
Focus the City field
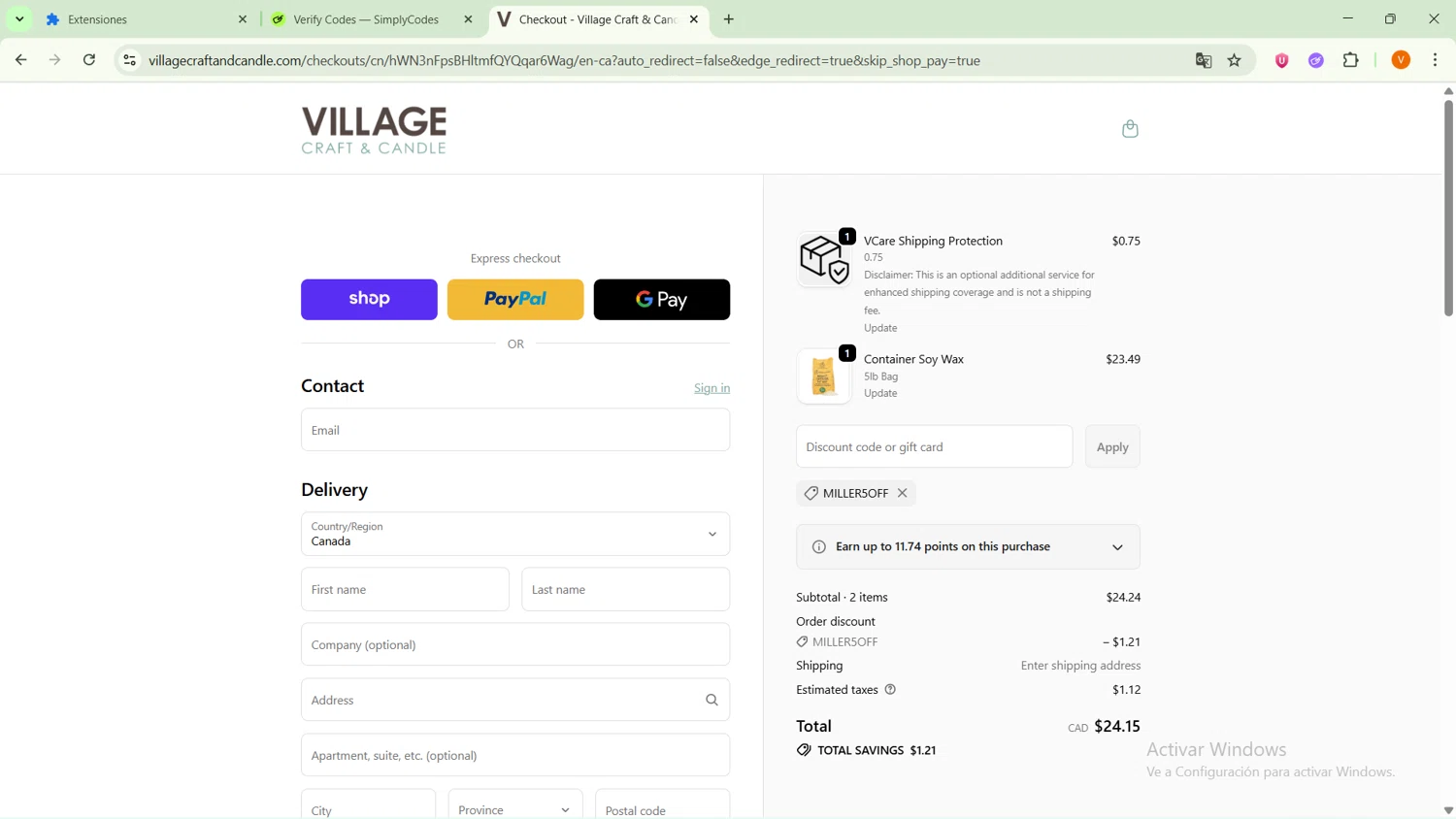click(x=368, y=804)
